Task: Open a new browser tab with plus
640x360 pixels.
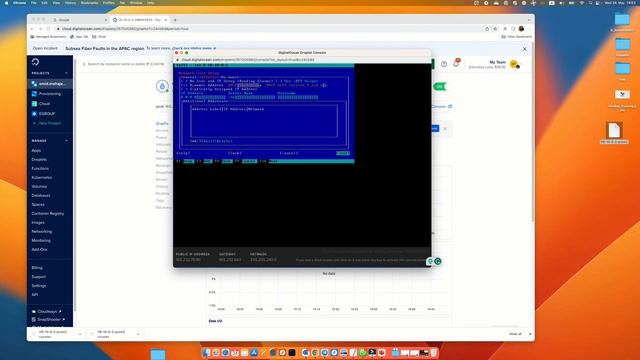Action: pos(175,20)
